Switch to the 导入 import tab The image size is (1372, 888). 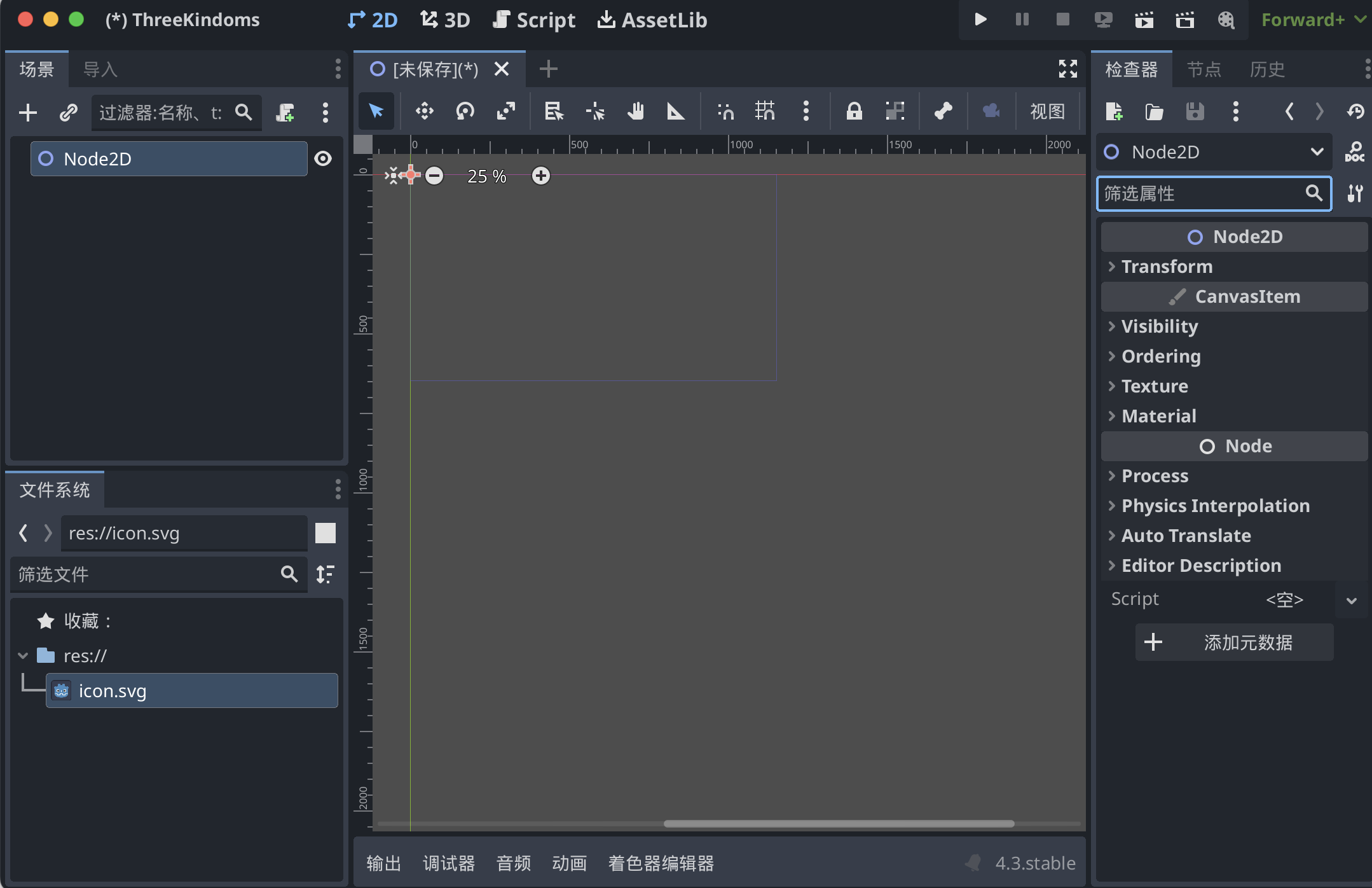coord(100,69)
